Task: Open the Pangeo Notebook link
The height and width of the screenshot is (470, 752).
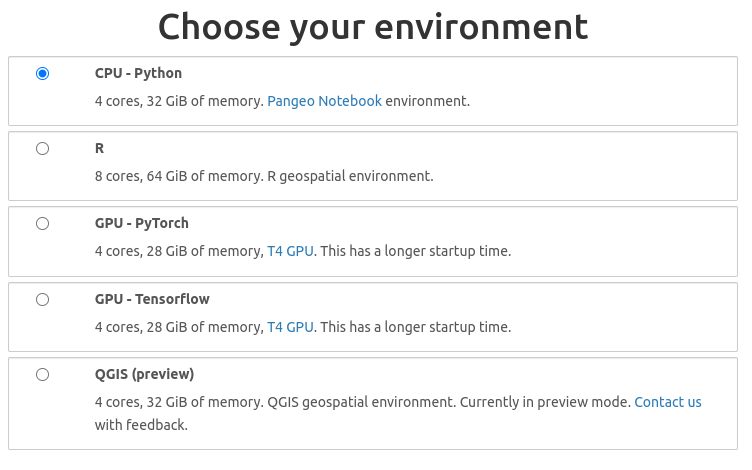Action: coord(324,101)
